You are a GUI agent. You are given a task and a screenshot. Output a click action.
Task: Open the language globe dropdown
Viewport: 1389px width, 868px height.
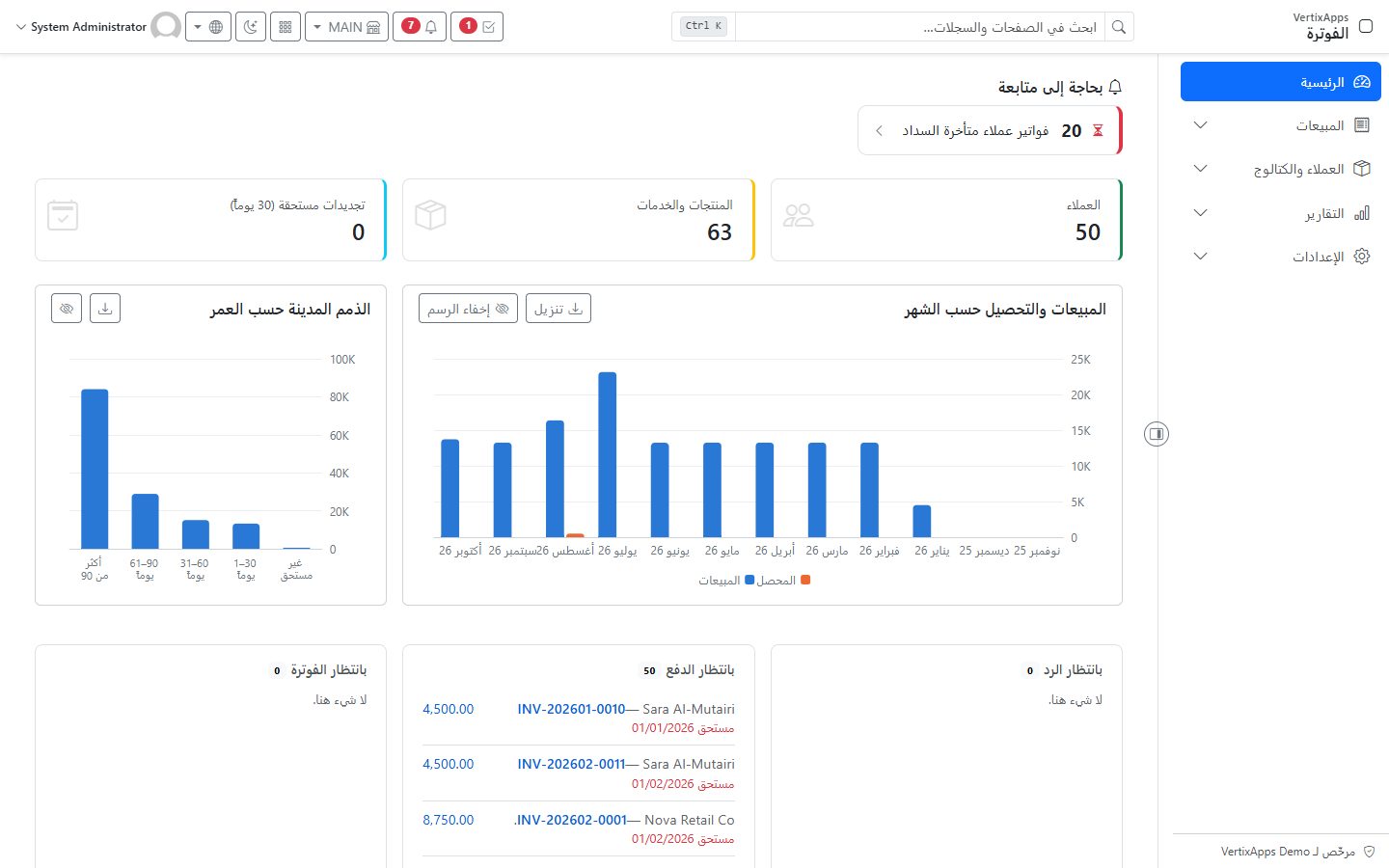207,27
